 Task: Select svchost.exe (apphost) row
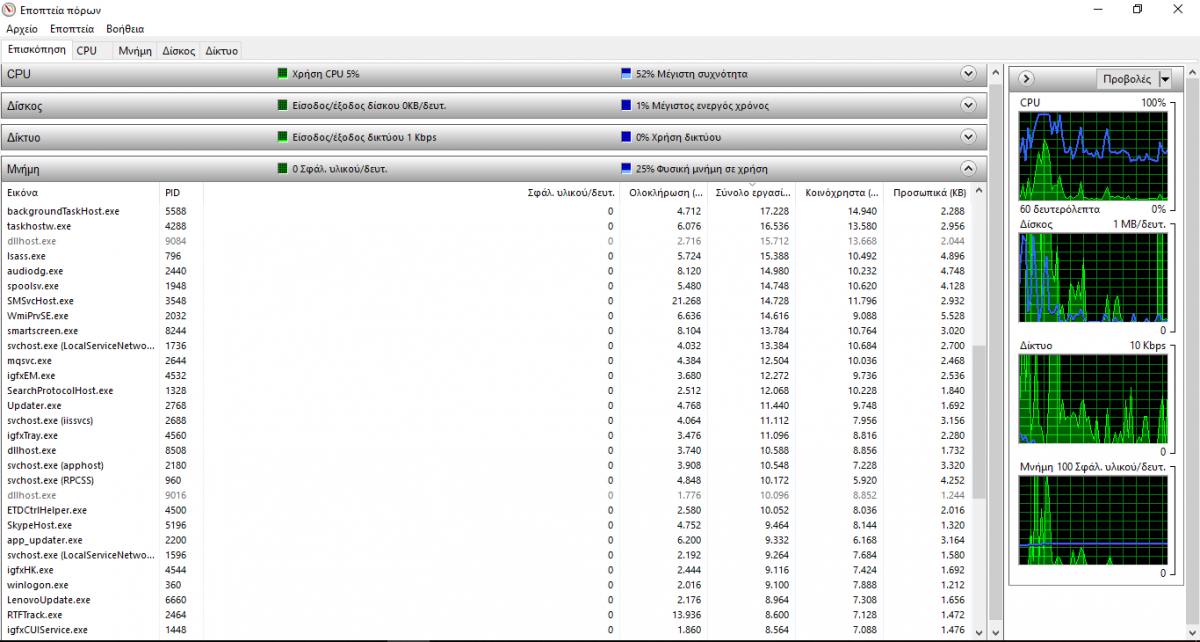[x=486, y=465]
